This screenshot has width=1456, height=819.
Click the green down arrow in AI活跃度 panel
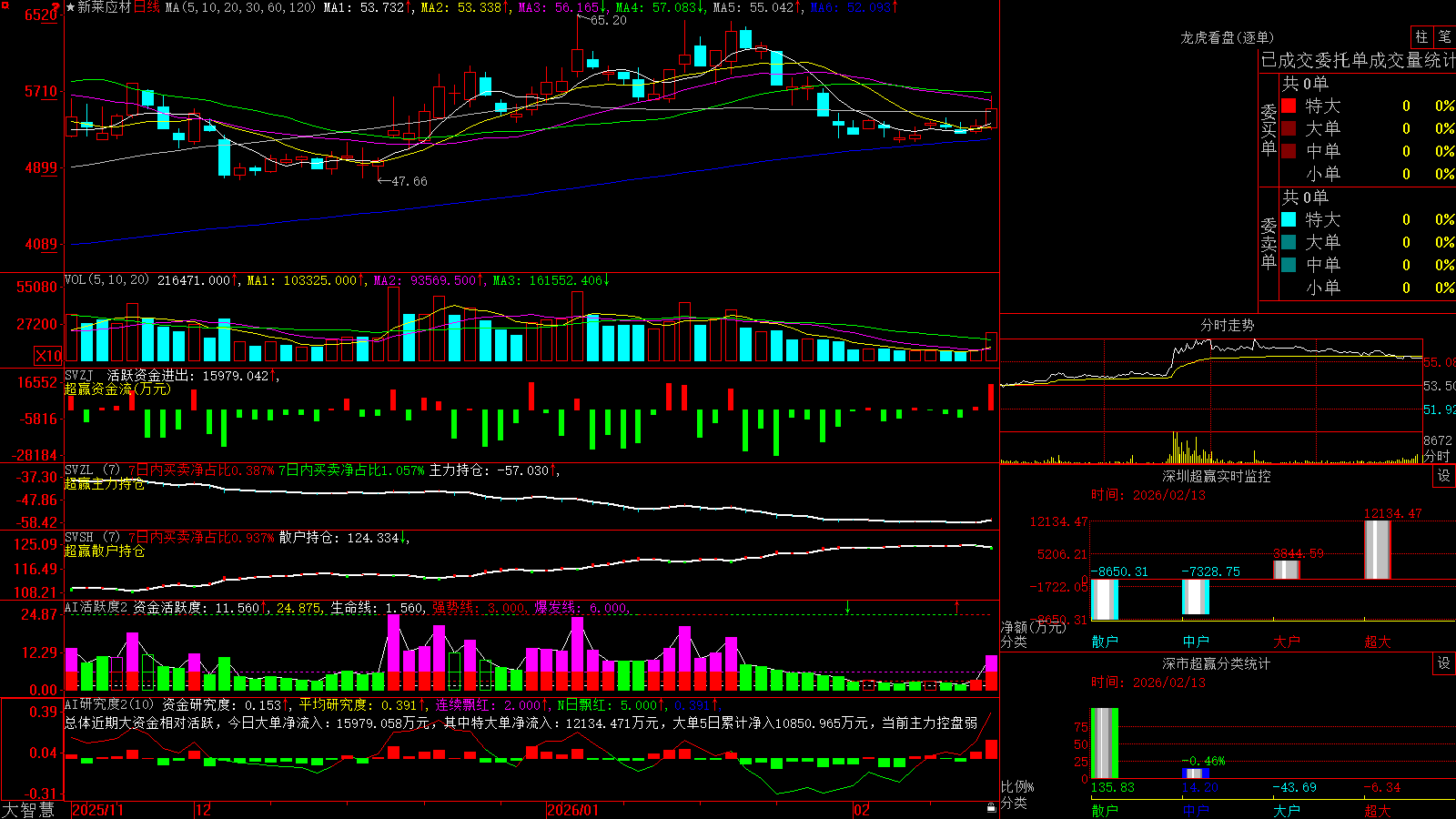847,607
